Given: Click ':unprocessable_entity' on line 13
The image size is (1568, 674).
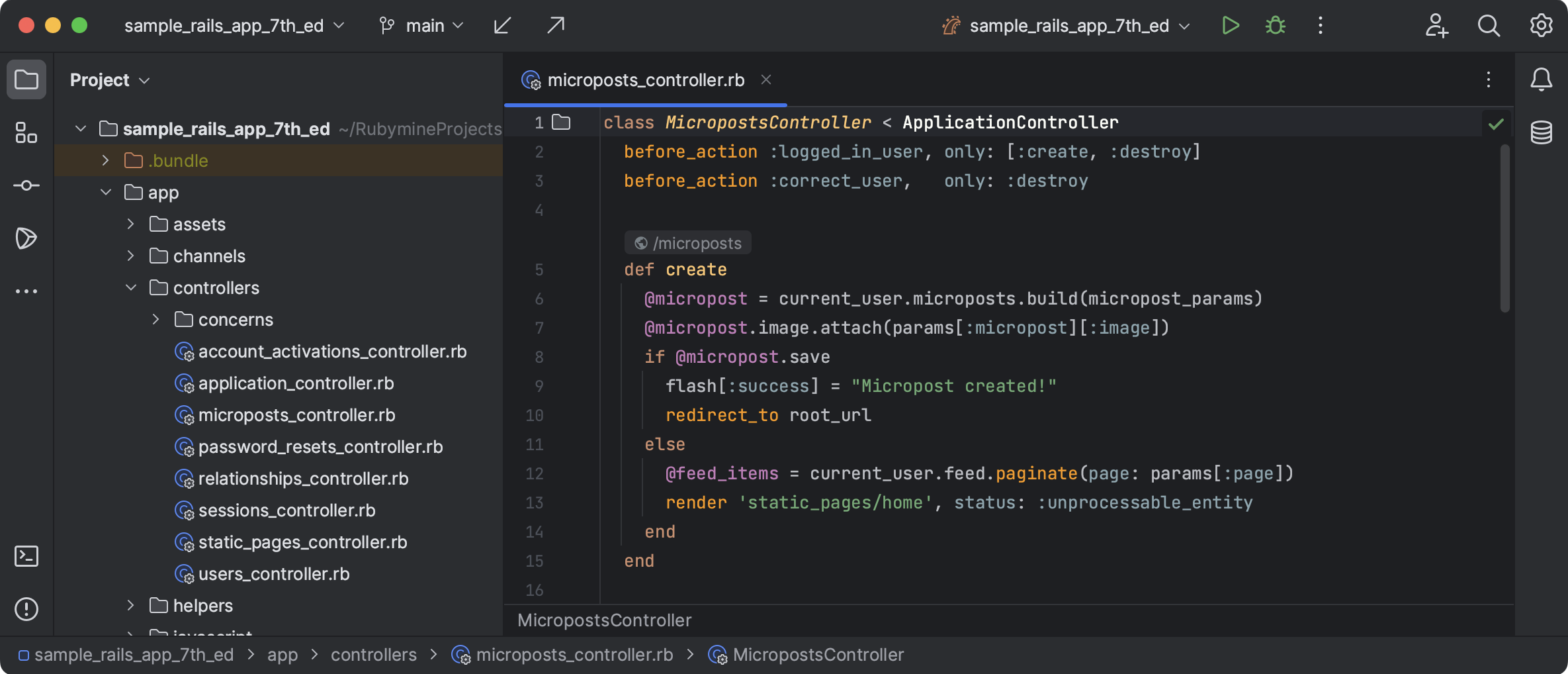Looking at the screenshot, I should pos(1145,503).
